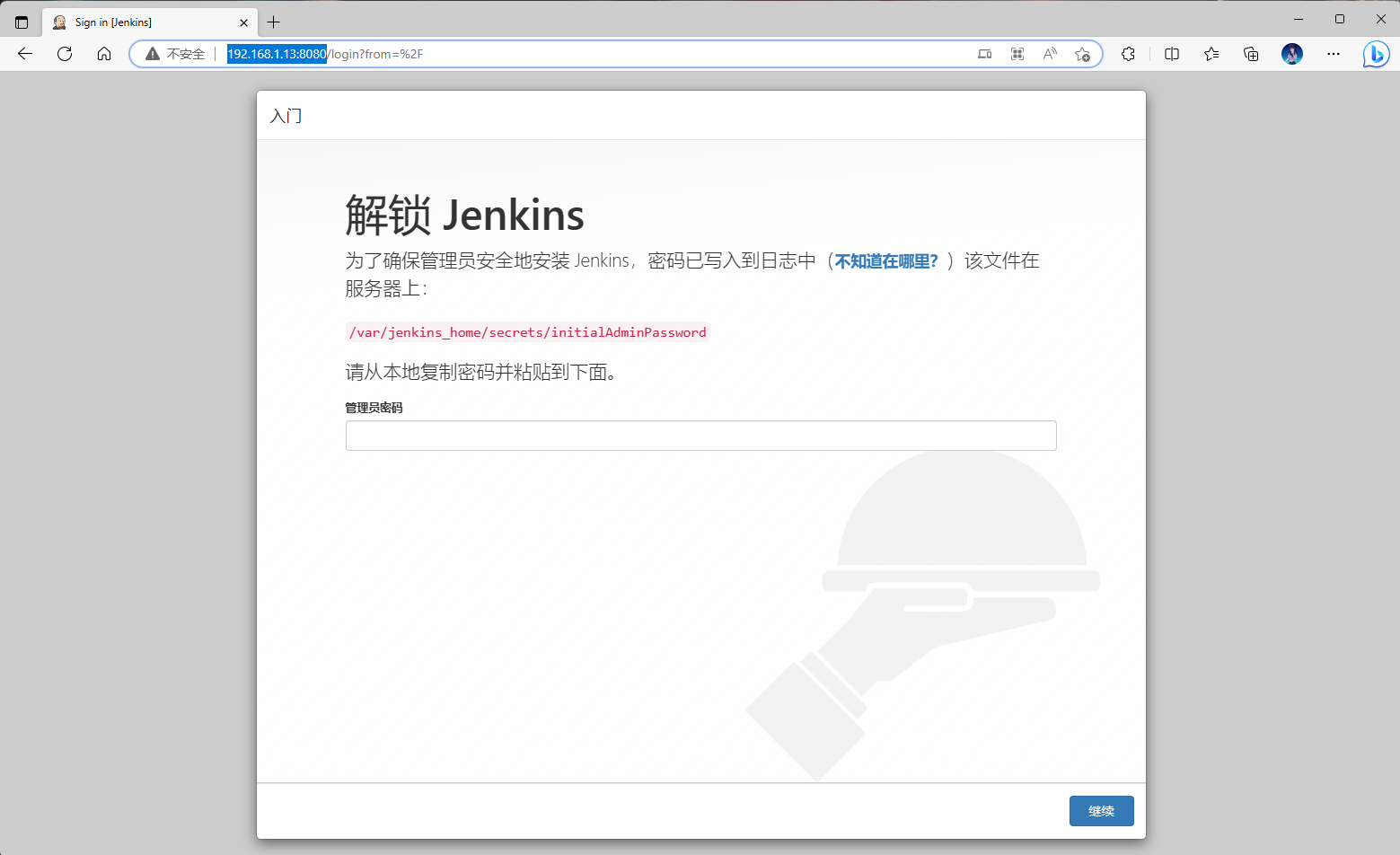The width and height of the screenshot is (1400, 855).
Task: Click the 不安全 security label
Action: [186, 54]
